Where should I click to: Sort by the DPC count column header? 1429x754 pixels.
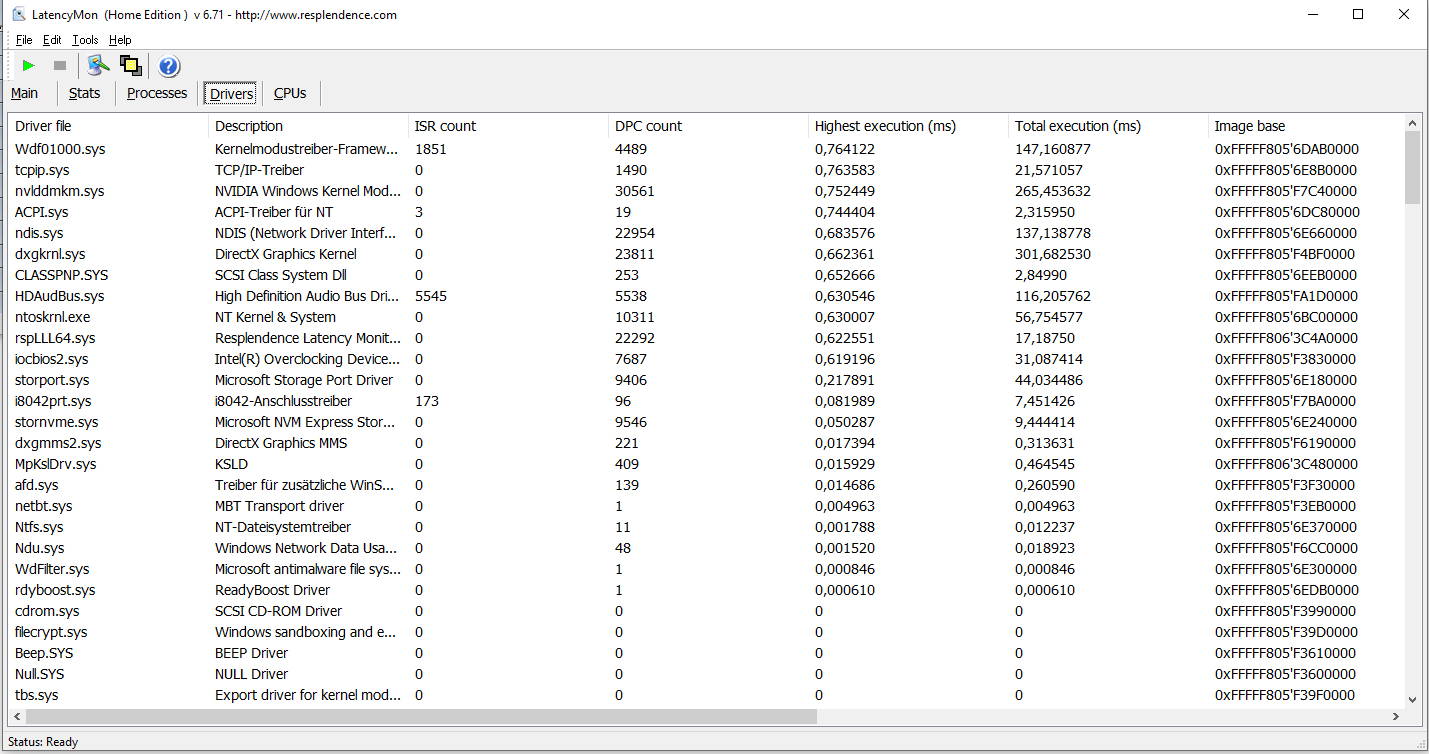click(708, 126)
